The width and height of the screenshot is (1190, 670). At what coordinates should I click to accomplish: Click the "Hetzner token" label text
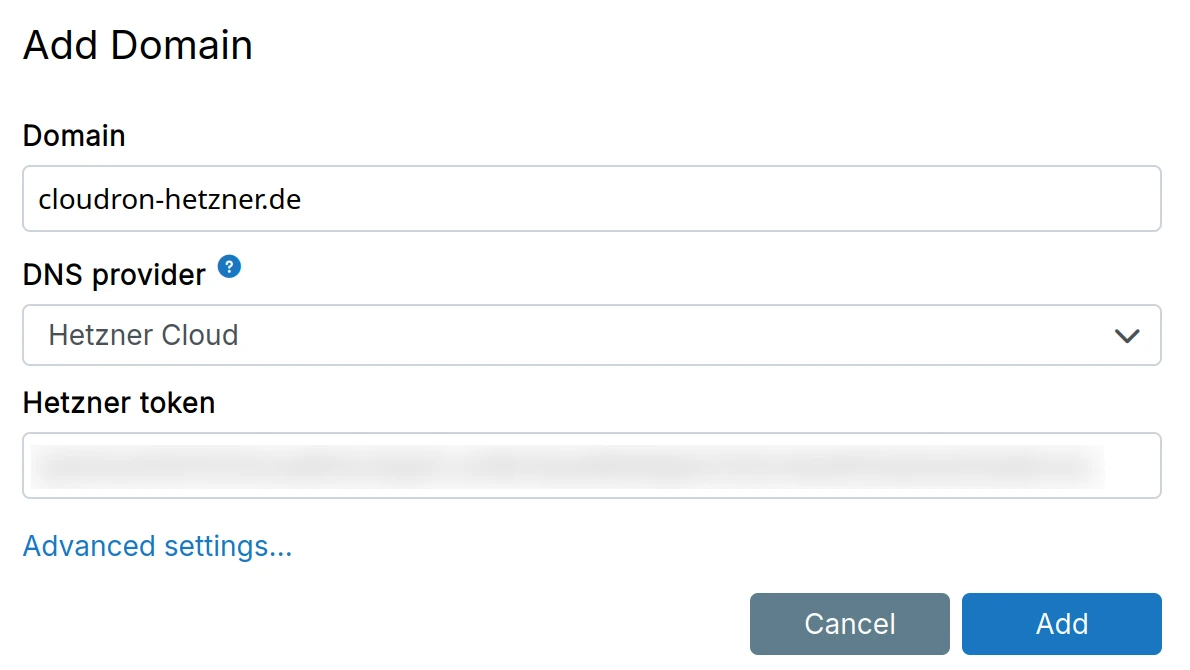pyautogui.click(x=119, y=403)
